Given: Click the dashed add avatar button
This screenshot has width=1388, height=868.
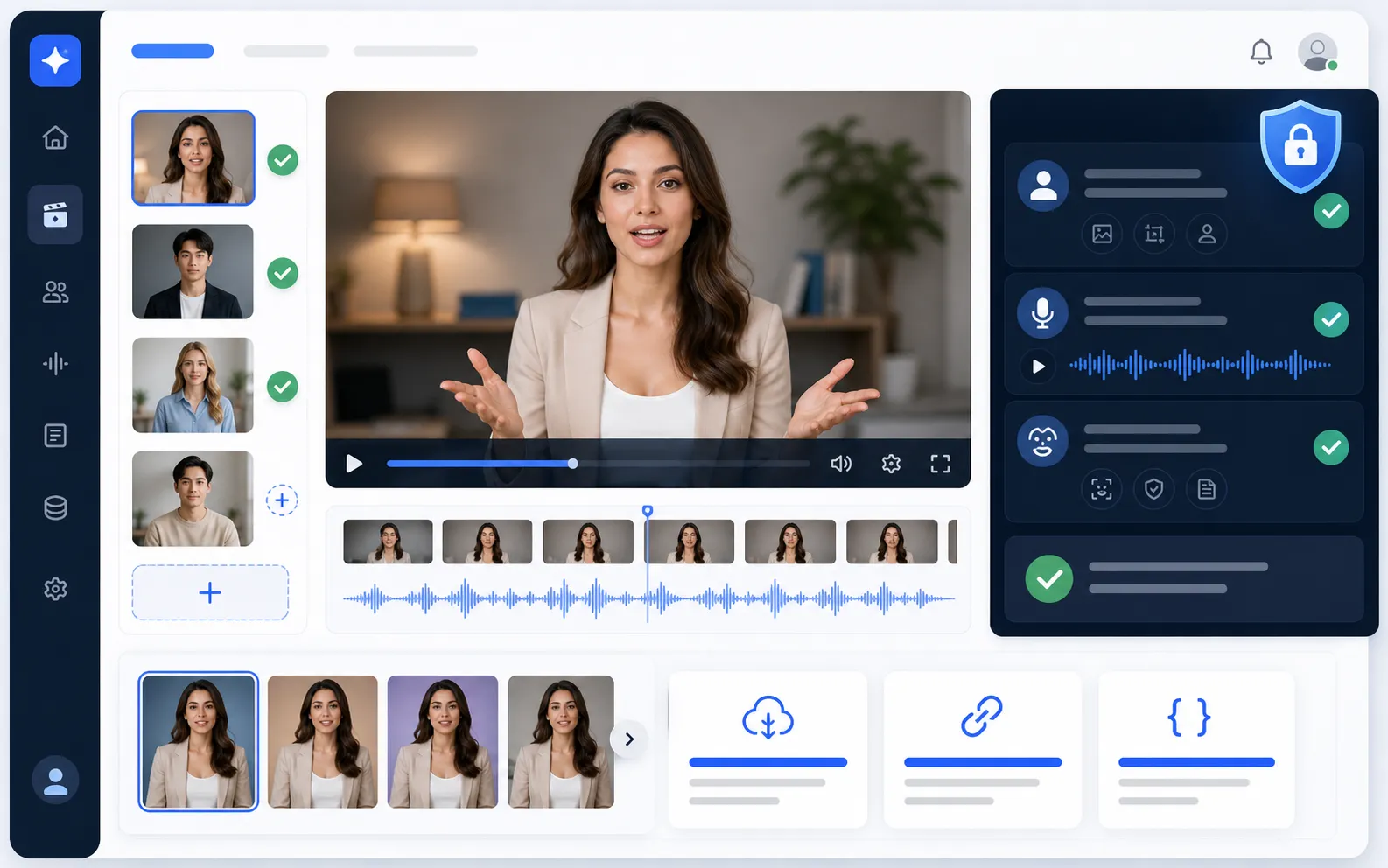Looking at the screenshot, I should tap(210, 592).
